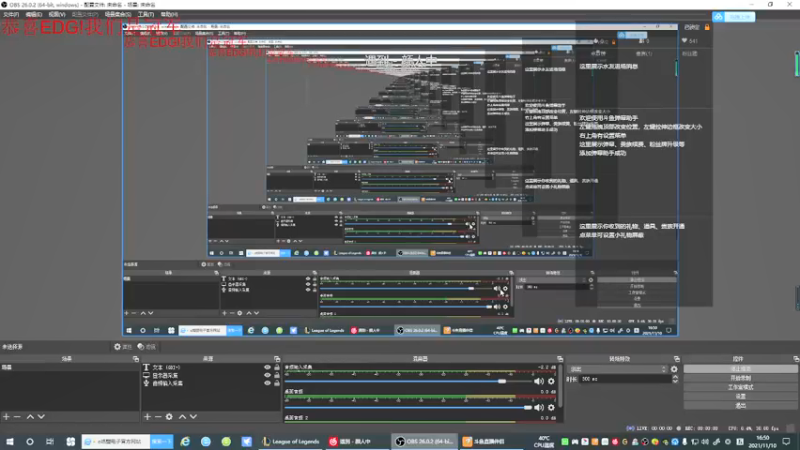The image size is (800, 450).
Task: Click the 开始录制 button
Action: tap(740, 378)
